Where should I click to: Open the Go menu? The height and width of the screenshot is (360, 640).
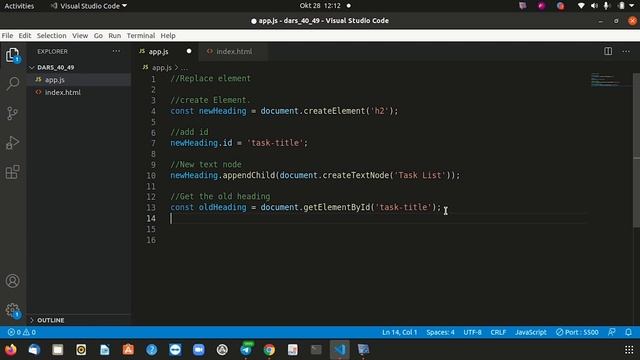(x=98, y=36)
